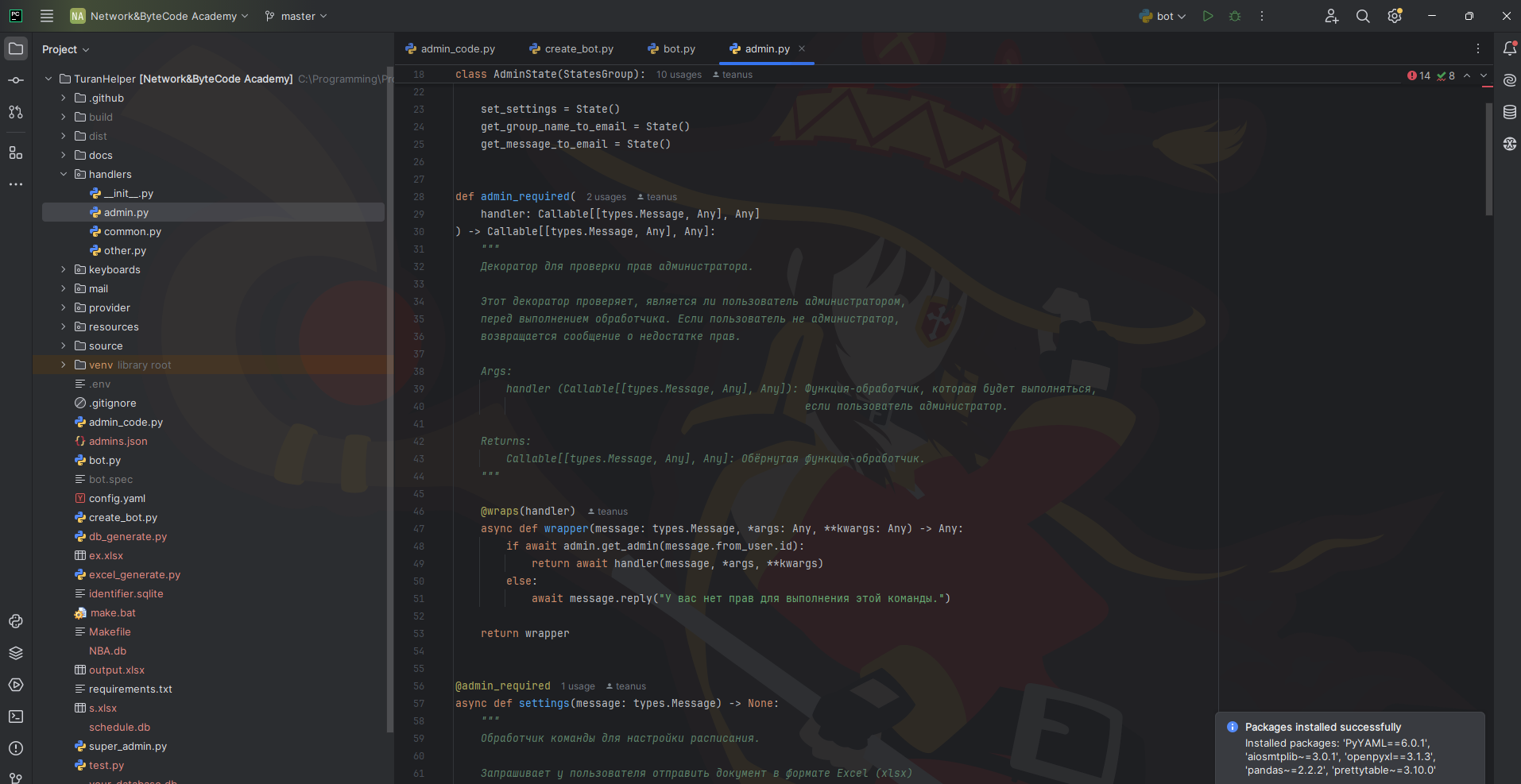1521x784 pixels.
Task: Jump to next highlighted problem
Action: (x=1484, y=75)
